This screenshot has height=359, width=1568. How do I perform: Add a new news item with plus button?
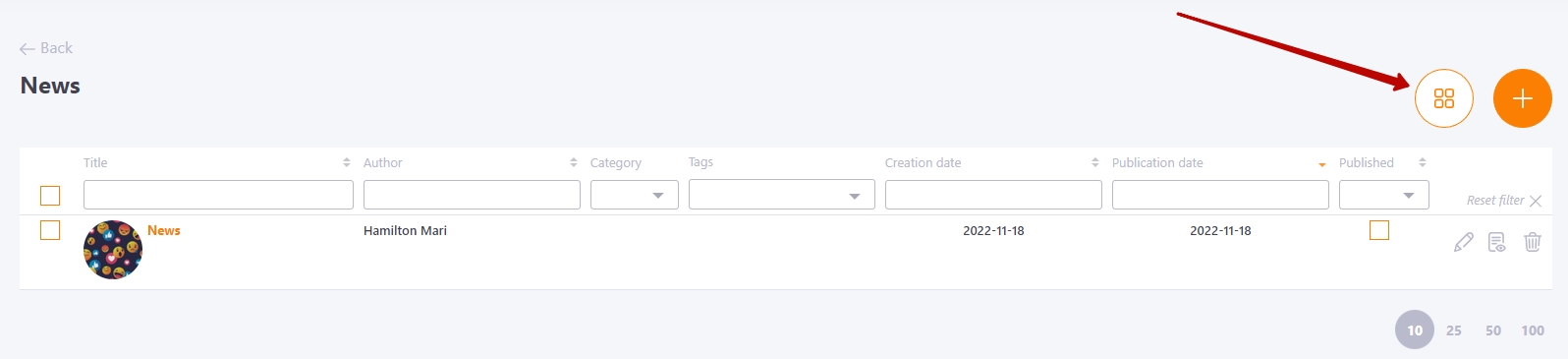click(x=1522, y=98)
